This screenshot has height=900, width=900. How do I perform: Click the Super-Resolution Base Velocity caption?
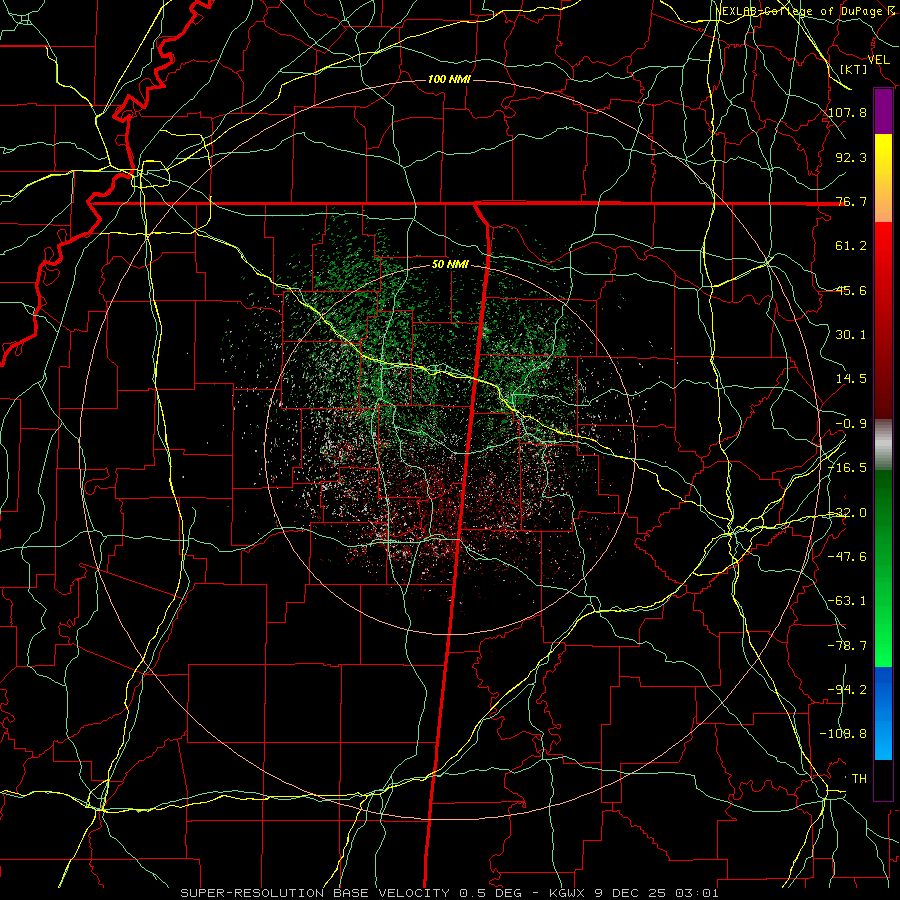(449, 893)
